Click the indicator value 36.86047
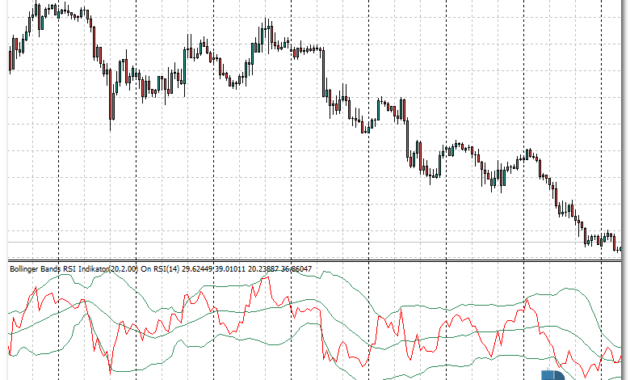The image size is (630, 380). (x=296, y=269)
